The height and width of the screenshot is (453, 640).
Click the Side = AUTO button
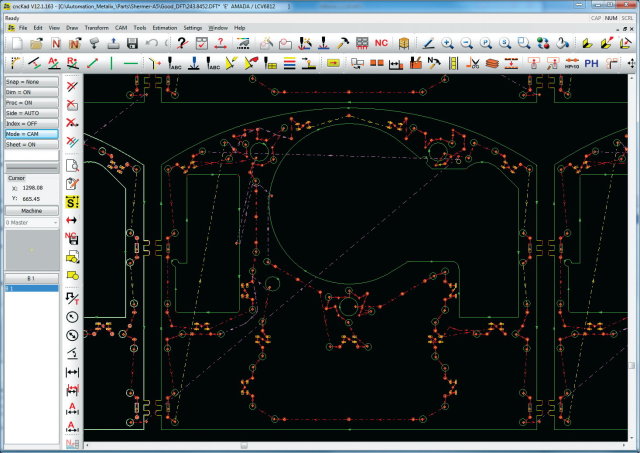[x=30, y=113]
